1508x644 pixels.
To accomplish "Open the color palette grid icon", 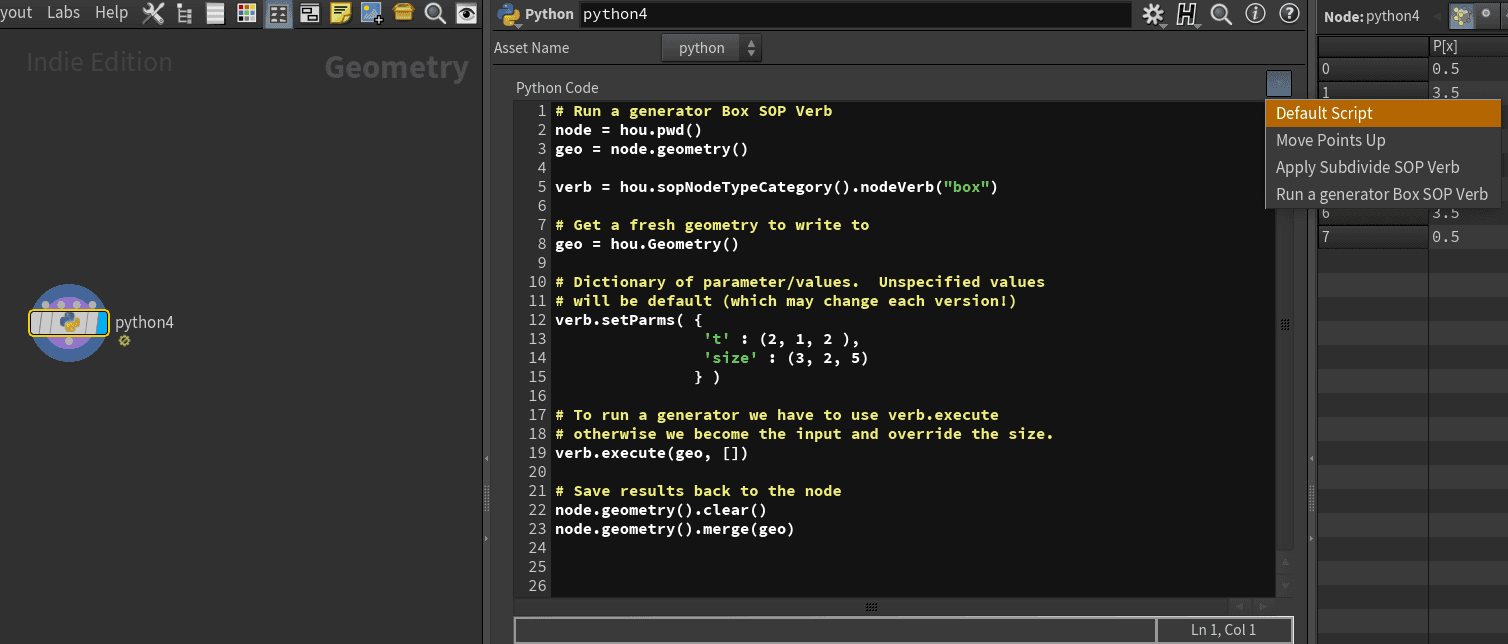I will point(246,13).
